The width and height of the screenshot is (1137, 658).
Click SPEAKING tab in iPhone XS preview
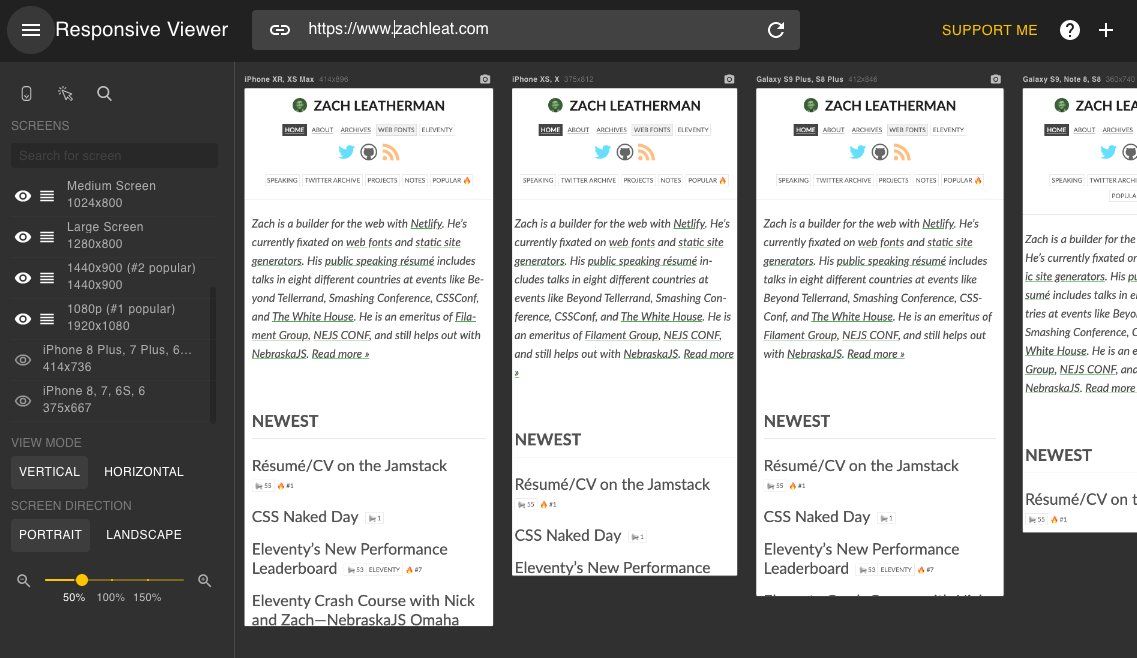[538, 180]
